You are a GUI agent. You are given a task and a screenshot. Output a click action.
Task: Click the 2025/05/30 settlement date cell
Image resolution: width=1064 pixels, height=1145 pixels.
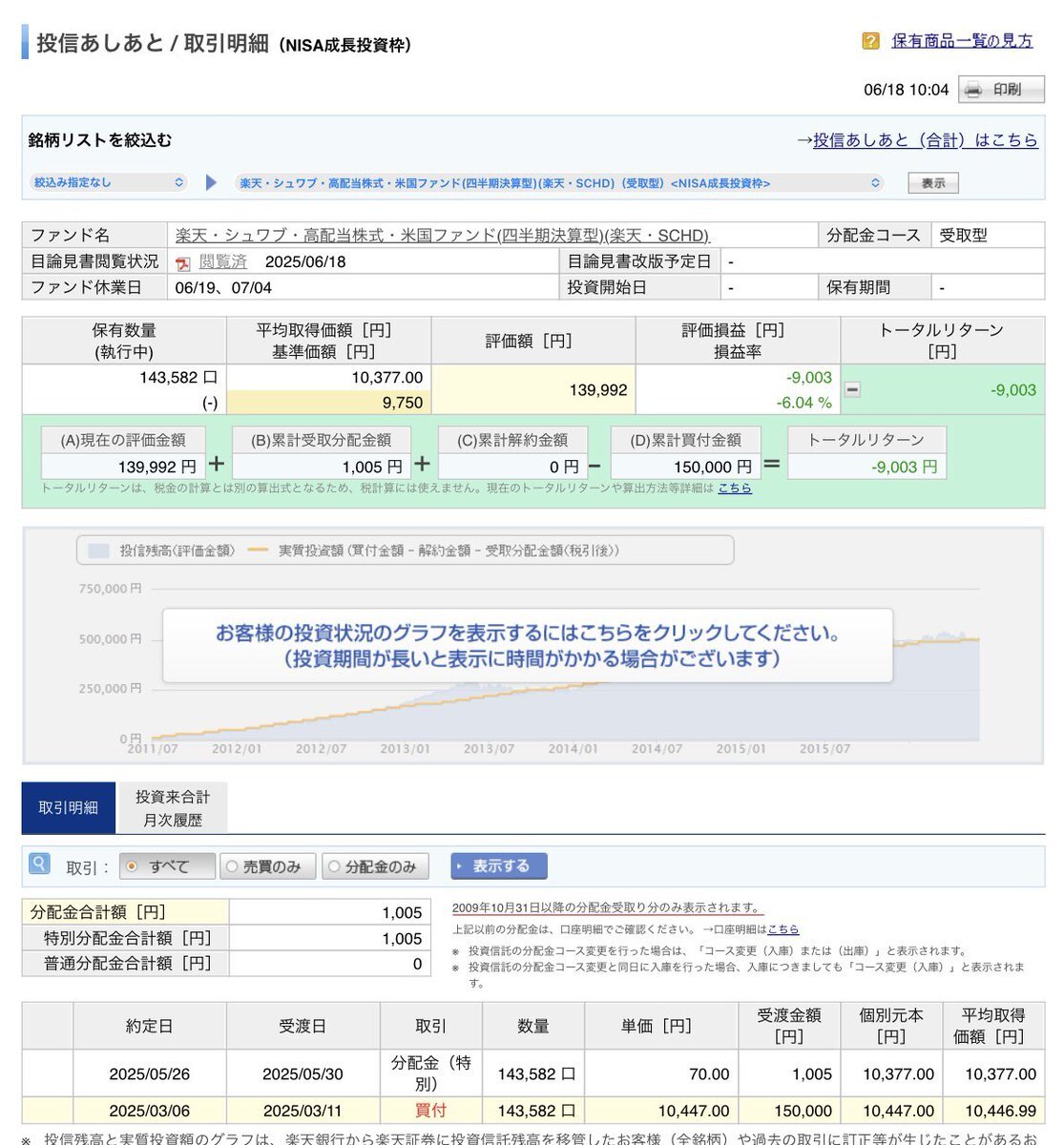[303, 1073]
